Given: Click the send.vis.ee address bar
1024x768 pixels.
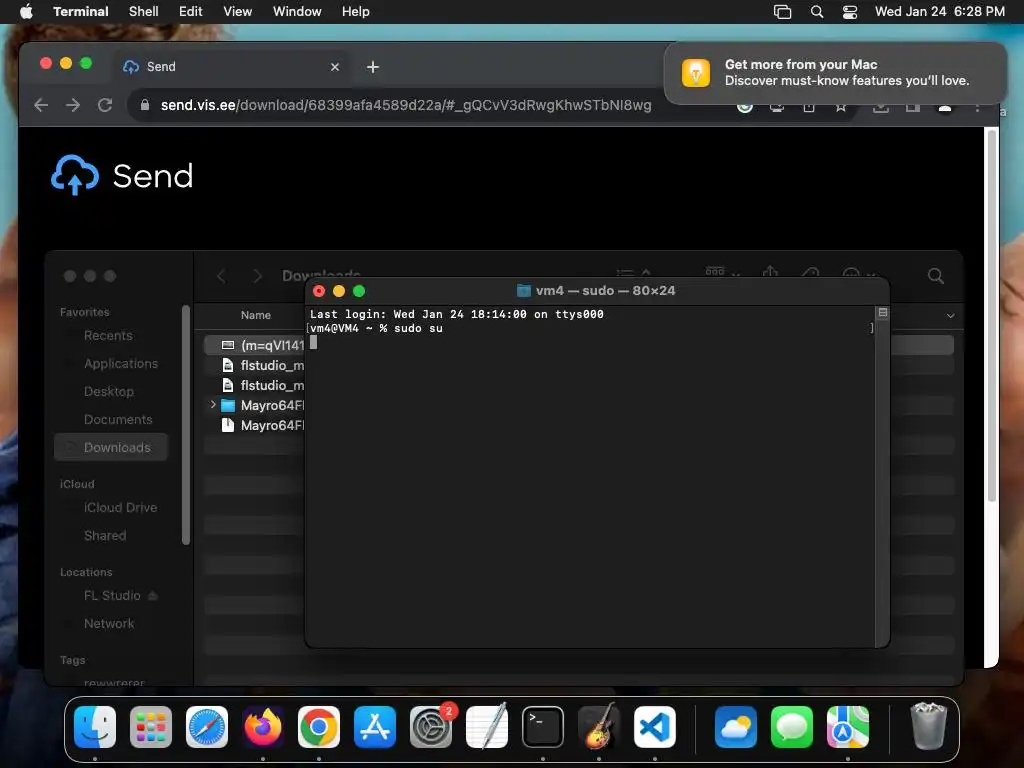Looking at the screenshot, I should pyautogui.click(x=406, y=105).
